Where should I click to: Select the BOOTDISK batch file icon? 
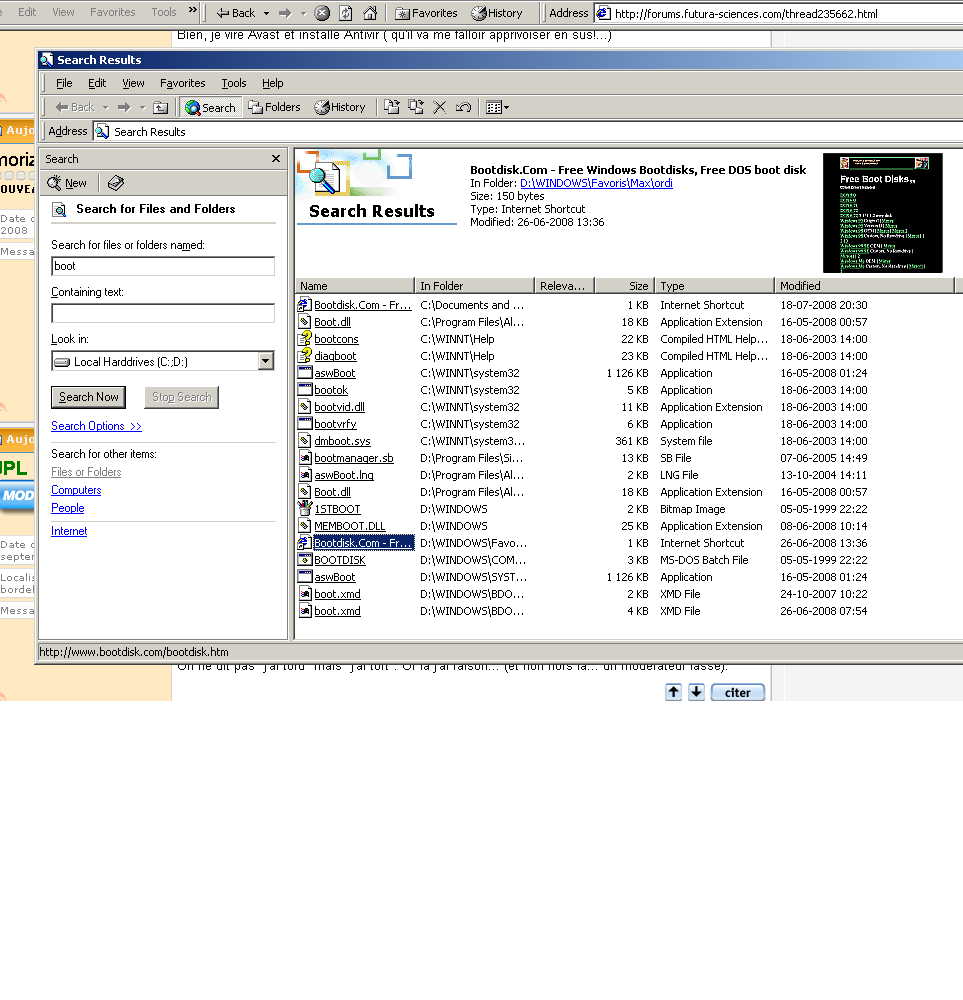click(x=305, y=560)
